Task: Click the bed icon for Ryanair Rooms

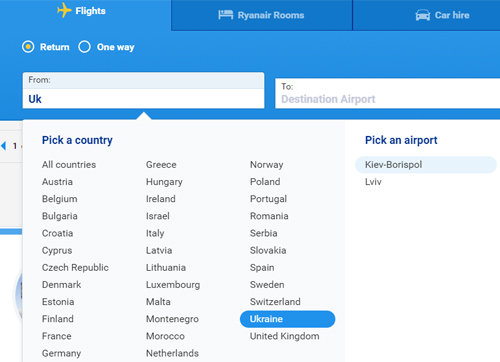Action: (x=226, y=15)
